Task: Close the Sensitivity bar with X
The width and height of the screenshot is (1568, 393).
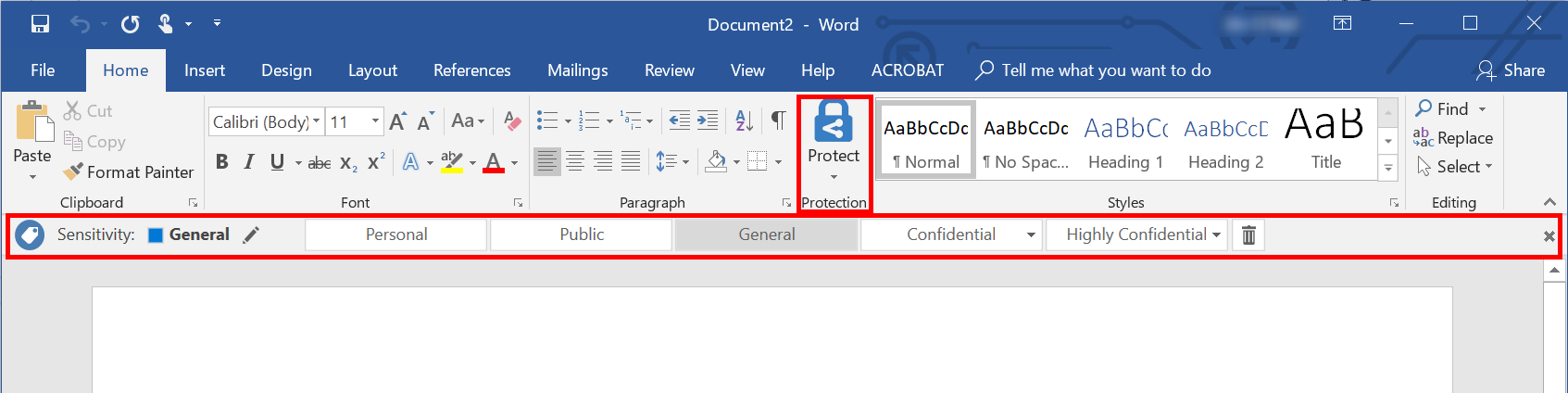Action: click(1549, 236)
